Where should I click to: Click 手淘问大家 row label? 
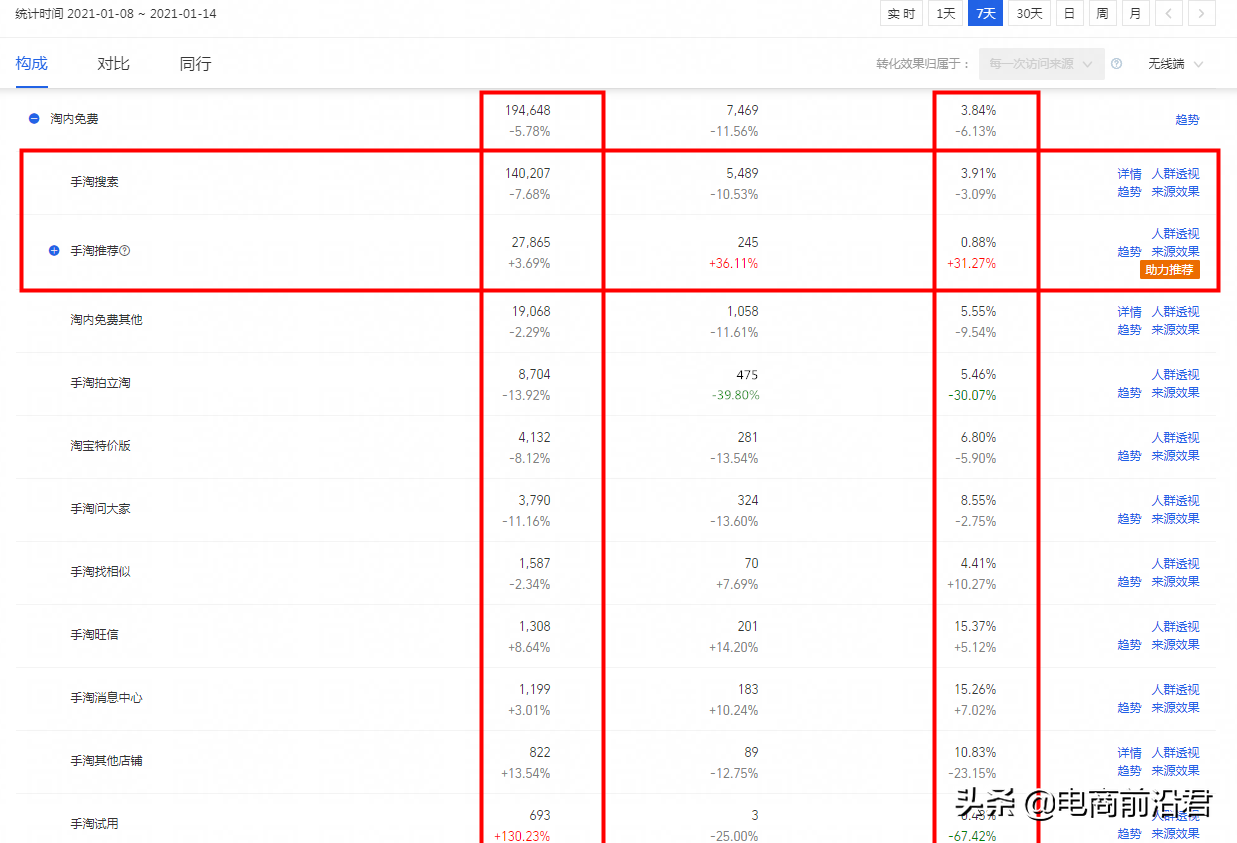pyautogui.click(x=100, y=509)
